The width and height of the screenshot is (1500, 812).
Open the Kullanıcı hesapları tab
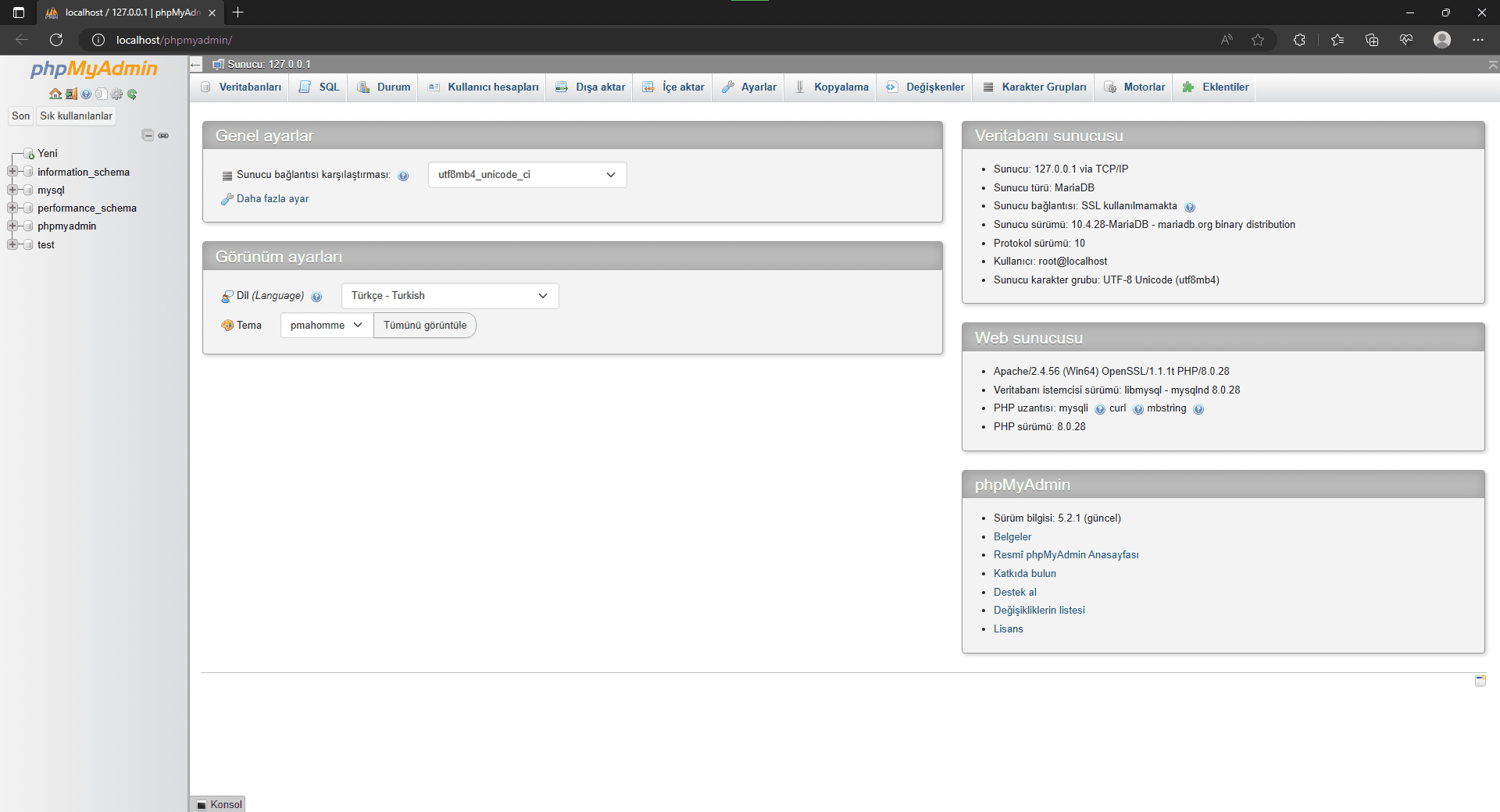[x=484, y=87]
